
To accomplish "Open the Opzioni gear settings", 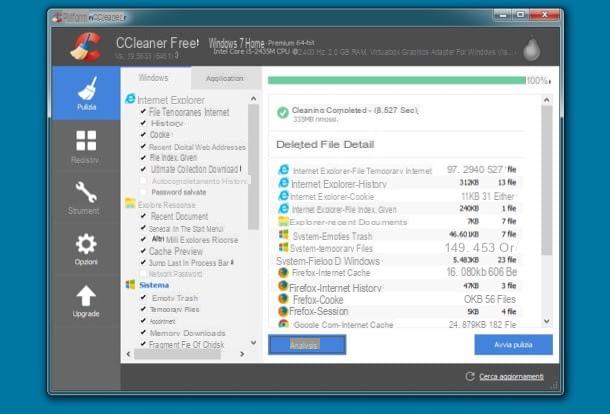I will 86,244.
